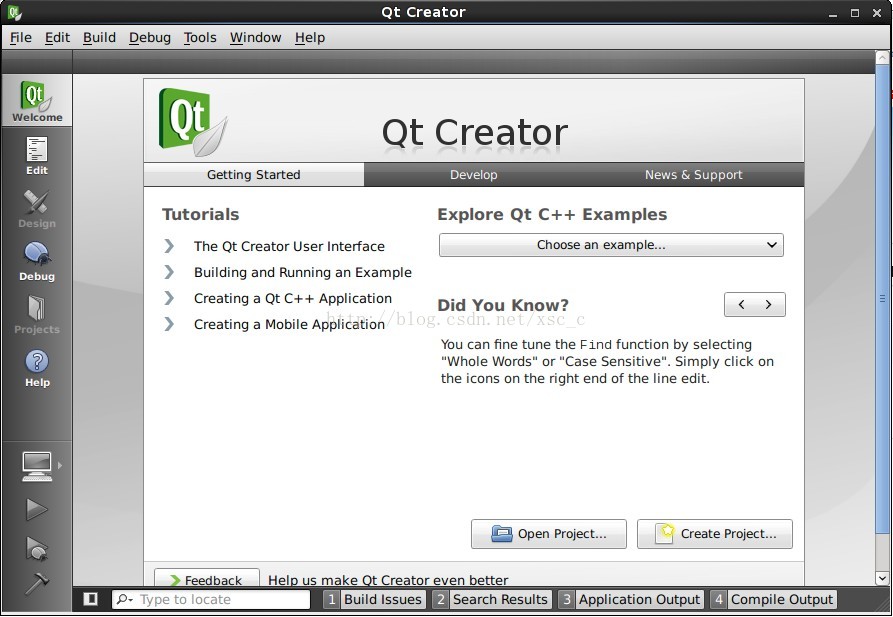Click the vertical scrollbar thumb
Image resolution: width=893 pixels, height=617 pixels.
tap(882, 299)
